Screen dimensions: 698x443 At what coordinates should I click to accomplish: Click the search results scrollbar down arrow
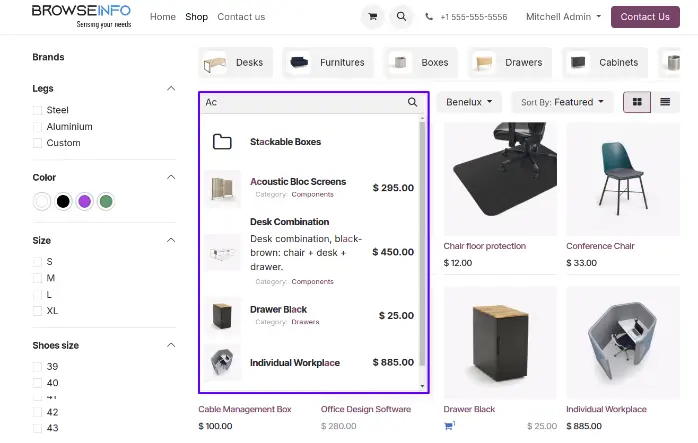[x=422, y=386]
